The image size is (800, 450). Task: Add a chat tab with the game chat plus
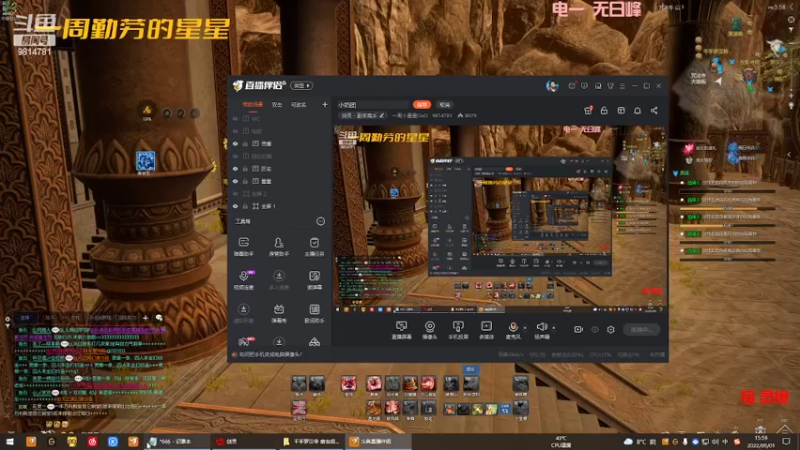[x=145, y=317]
